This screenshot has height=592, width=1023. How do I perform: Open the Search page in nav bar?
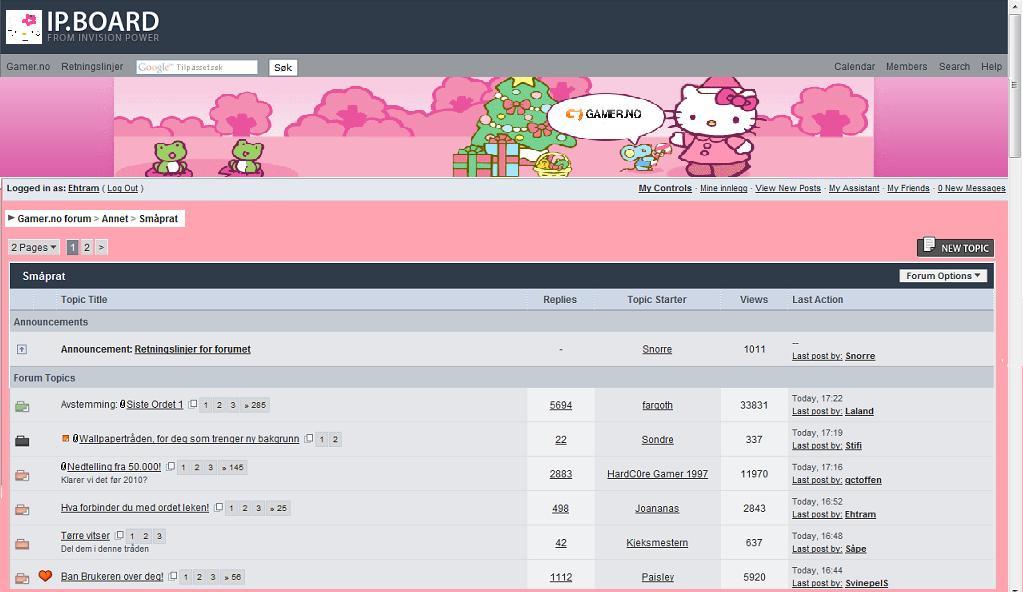pyautogui.click(x=954, y=67)
